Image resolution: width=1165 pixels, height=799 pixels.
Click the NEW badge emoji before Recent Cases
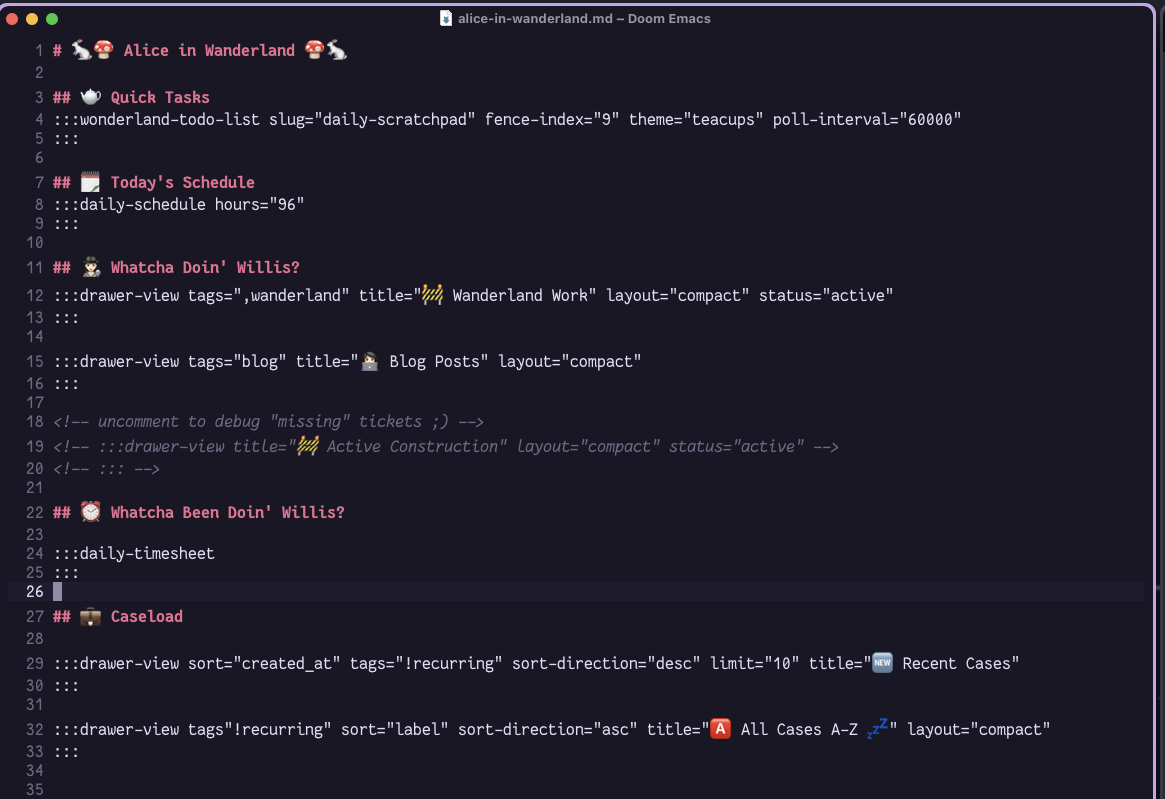pos(882,663)
